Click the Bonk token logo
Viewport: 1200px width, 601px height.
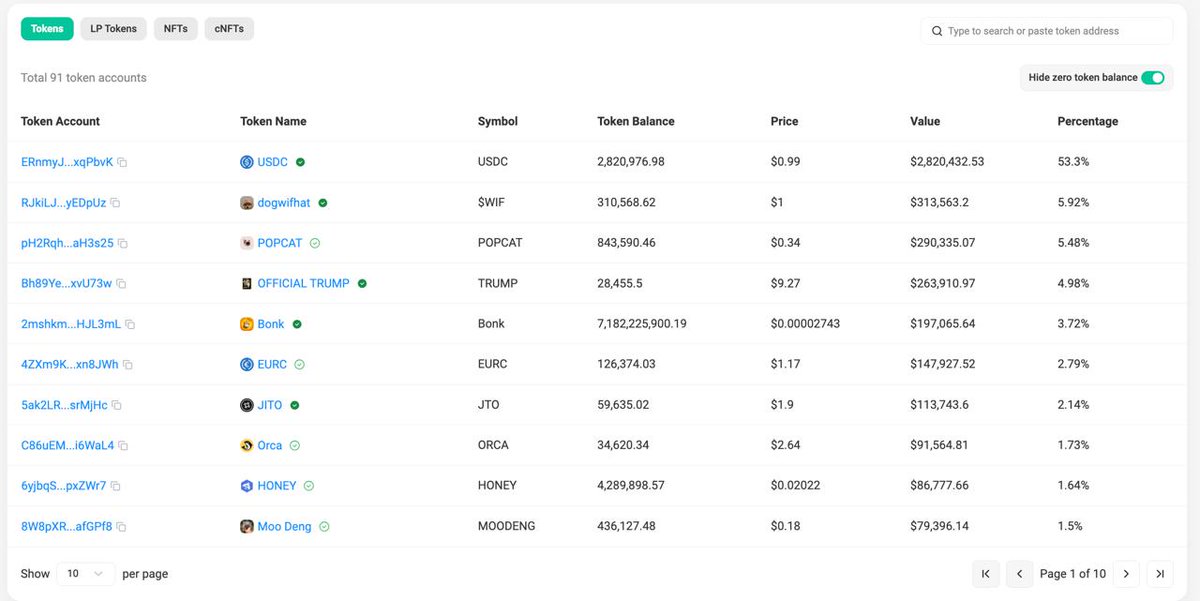(x=247, y=324)
